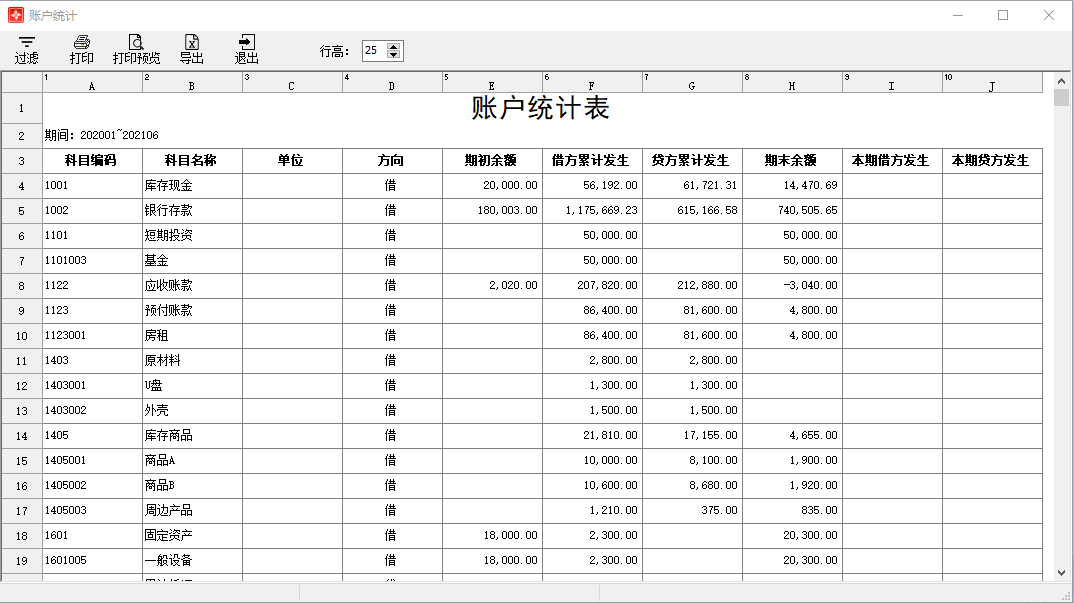Select the 科目编码 header cell
The image size is (1074, 603).
pos(91,160)
